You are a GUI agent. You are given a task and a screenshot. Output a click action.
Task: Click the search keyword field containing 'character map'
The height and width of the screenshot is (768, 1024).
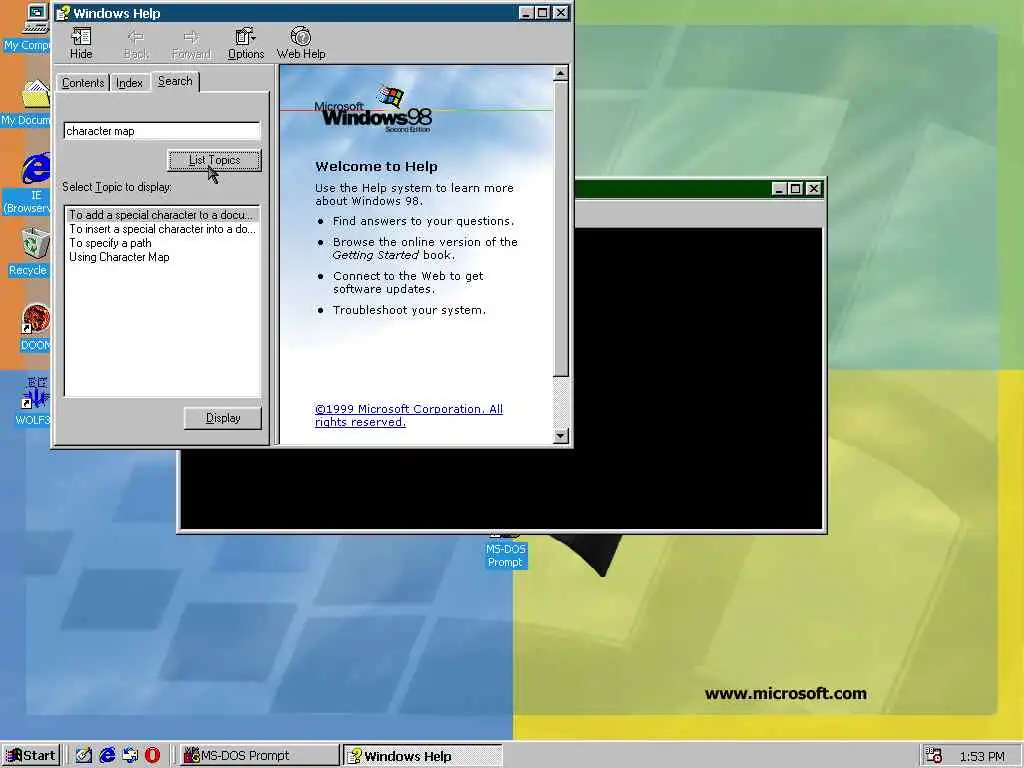pos(162,131)
